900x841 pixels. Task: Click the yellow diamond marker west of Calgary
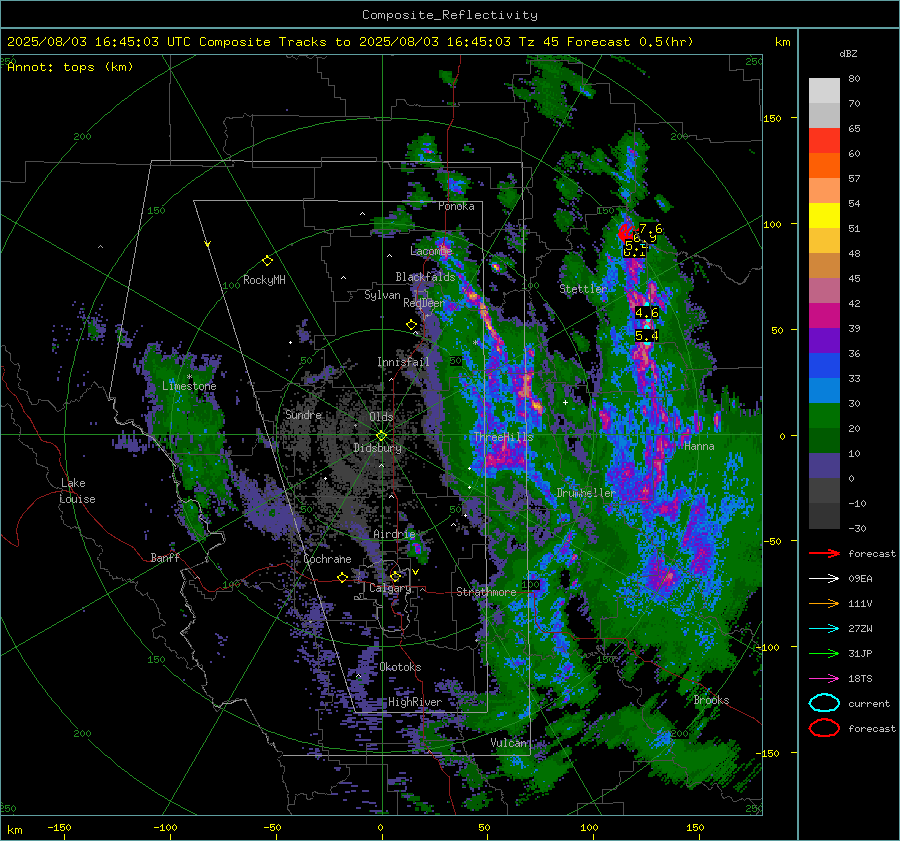(x=342, y=577)
